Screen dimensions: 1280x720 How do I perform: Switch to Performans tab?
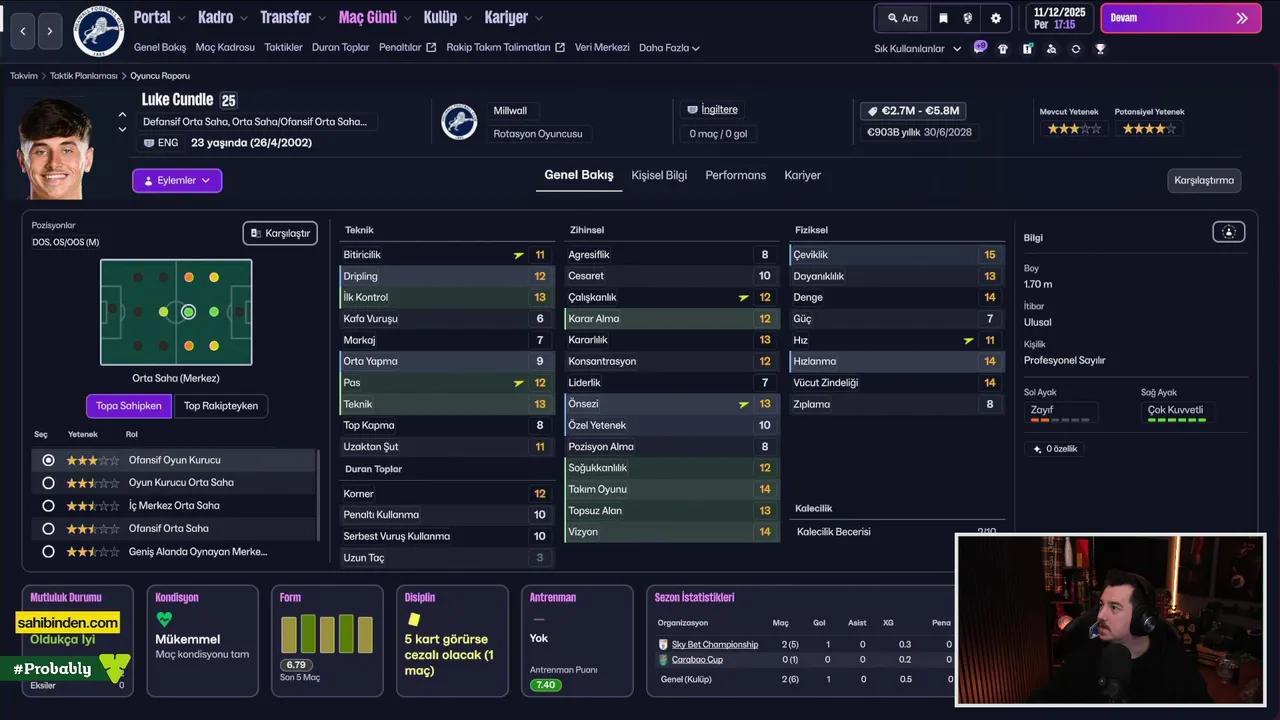(736, 175)
